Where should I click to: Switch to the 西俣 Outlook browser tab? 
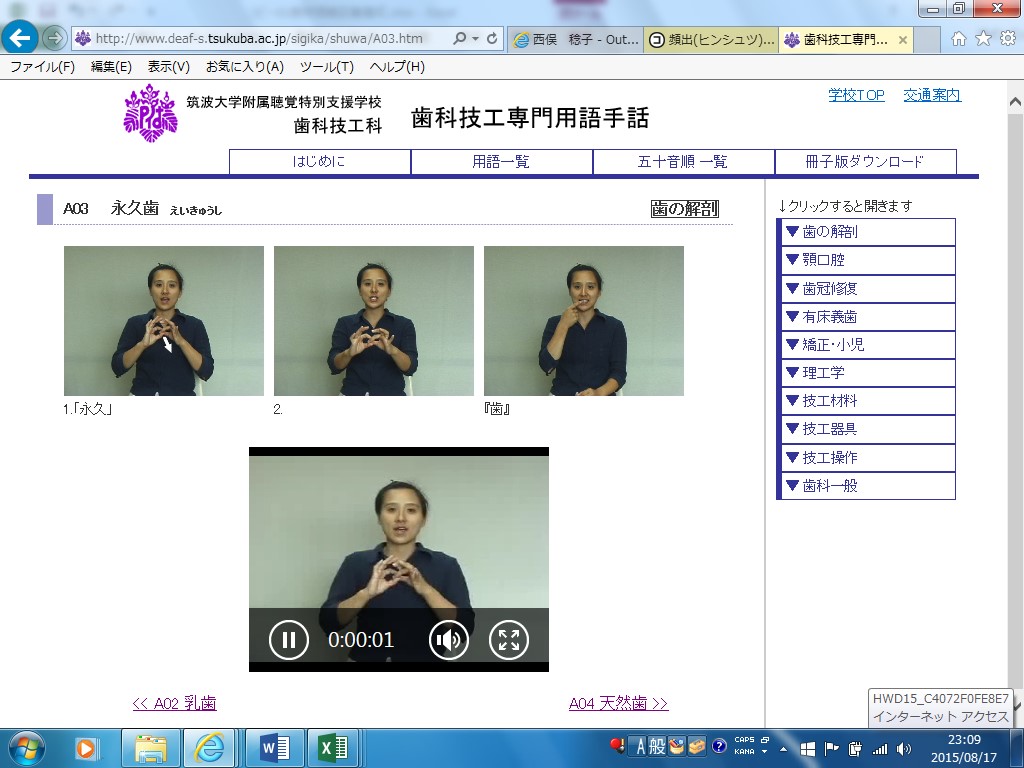[575, 40]
